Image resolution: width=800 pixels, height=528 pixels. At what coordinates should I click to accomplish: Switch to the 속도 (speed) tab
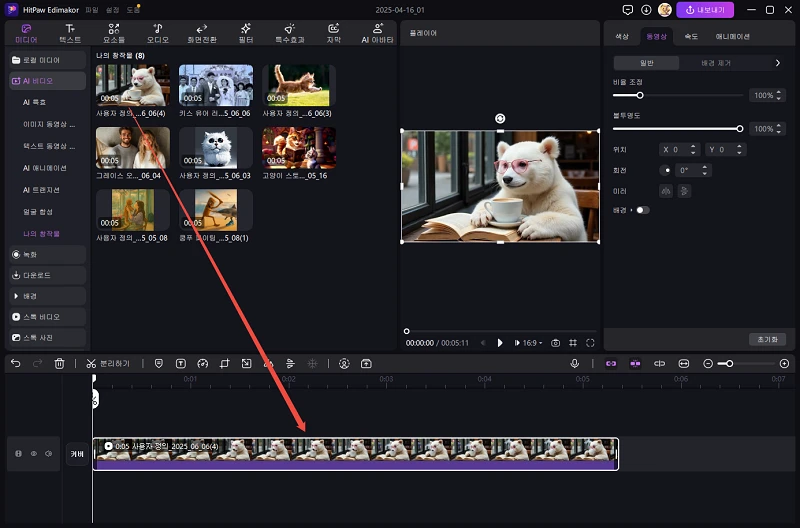(x=690, y=36)
